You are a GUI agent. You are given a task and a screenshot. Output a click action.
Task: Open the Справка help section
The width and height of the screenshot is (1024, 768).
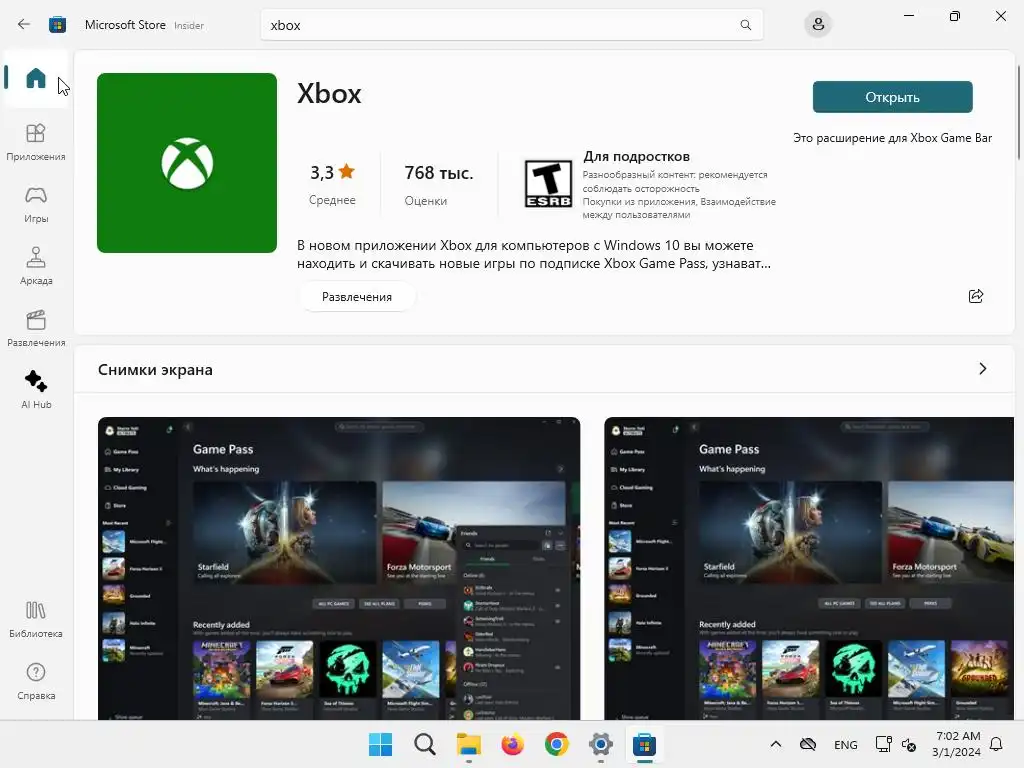tap(36, 682)
